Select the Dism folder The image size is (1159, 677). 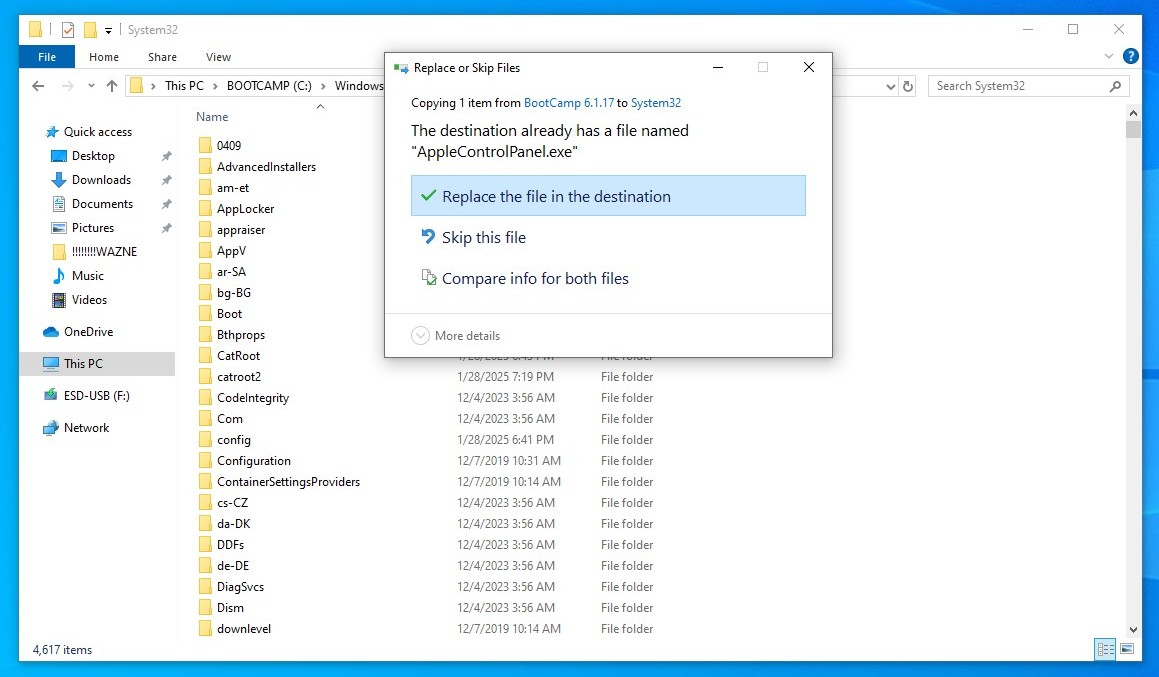coord(230,608)
